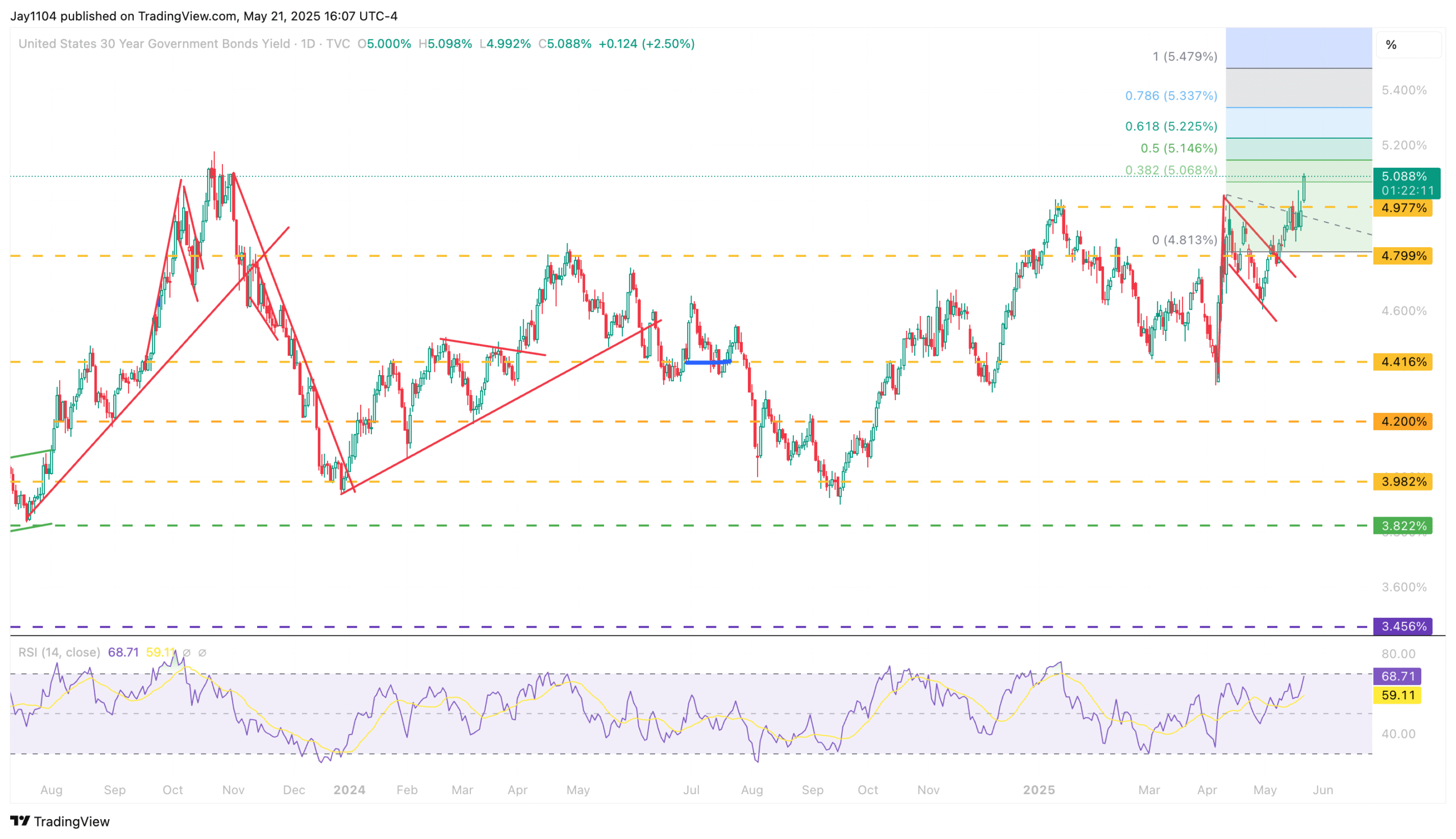Click the TradingView logo at the bottom left
Screen dimensions: 1456x839
(x=60, y=821)
